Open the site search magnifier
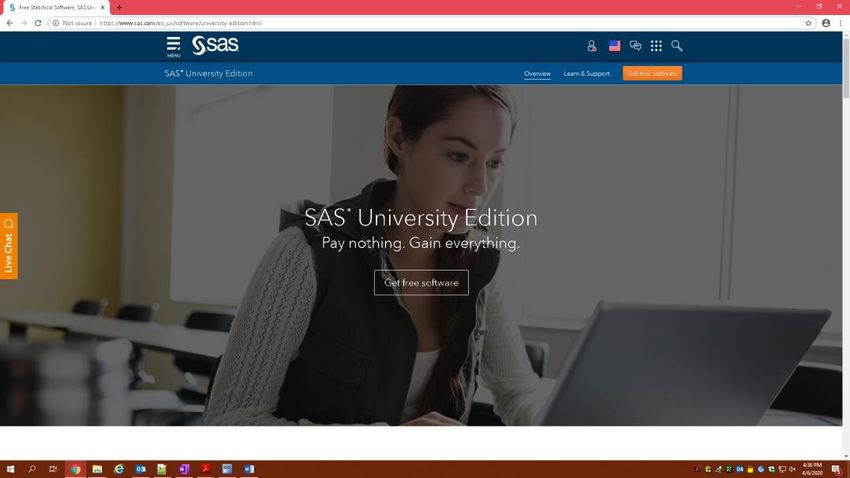 [x=677, y=46]
